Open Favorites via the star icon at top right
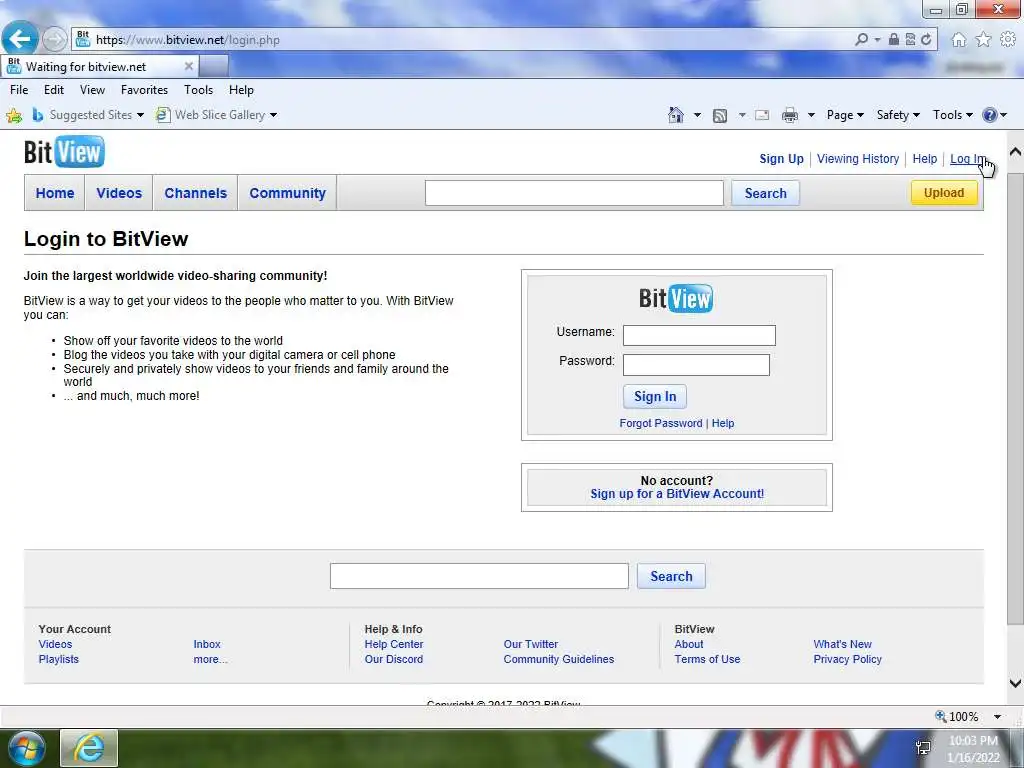The height and width of the screenshot is (768, 1024). click(984, 40)
